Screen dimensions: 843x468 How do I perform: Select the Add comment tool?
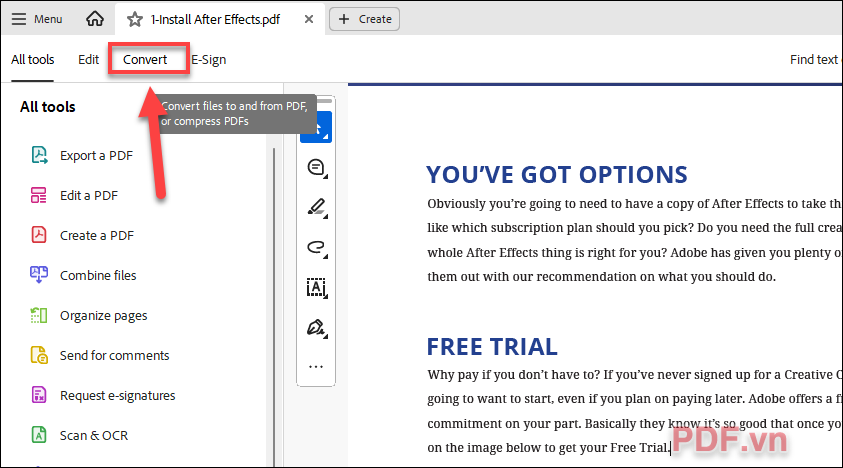point(316,168)
